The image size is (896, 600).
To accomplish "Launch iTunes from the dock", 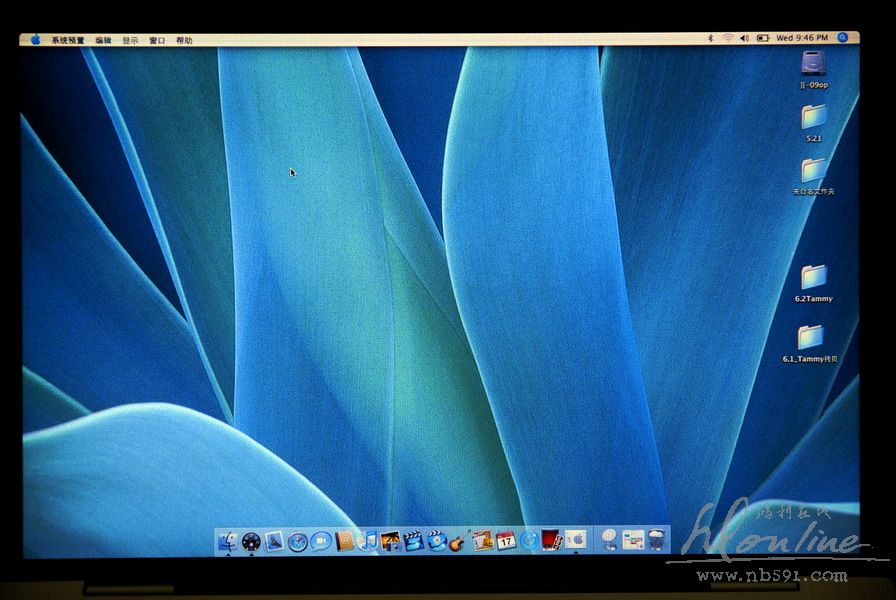I will [x=367, y=541].
